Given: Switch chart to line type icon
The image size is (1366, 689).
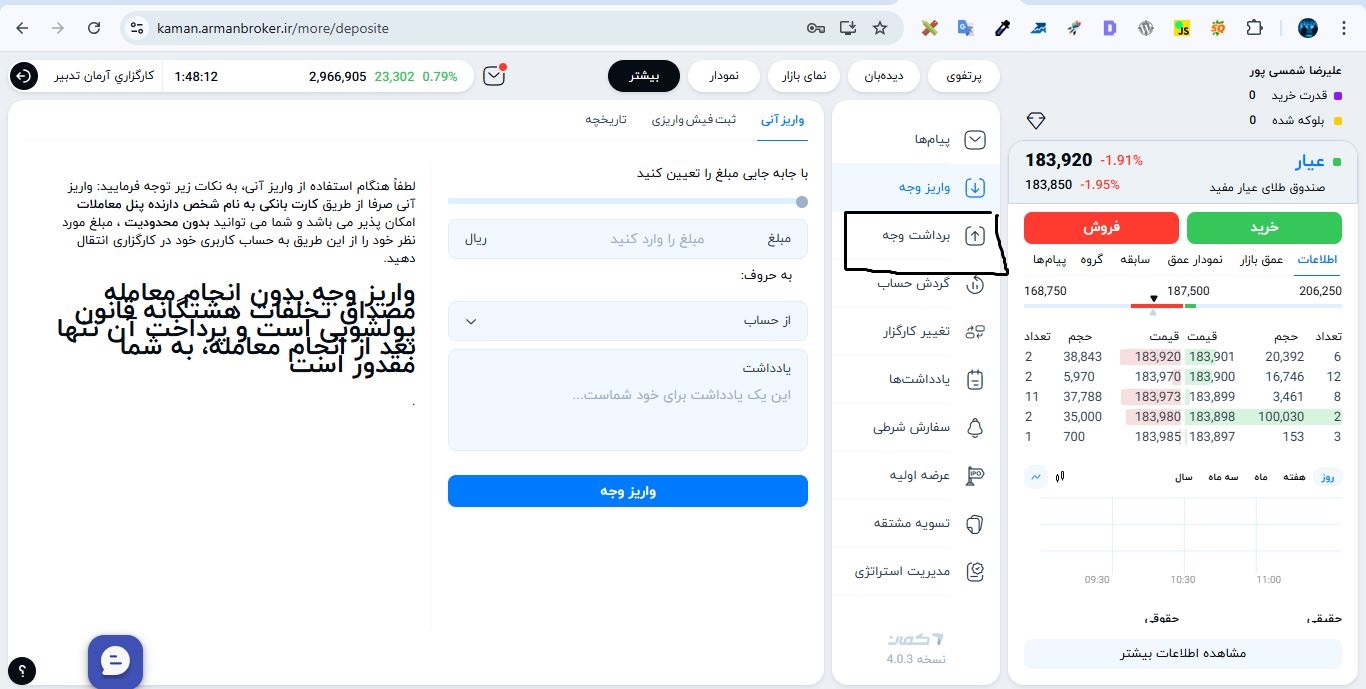Looking at the screenshot, I should pyautogui.click(x=1036, y=477).
